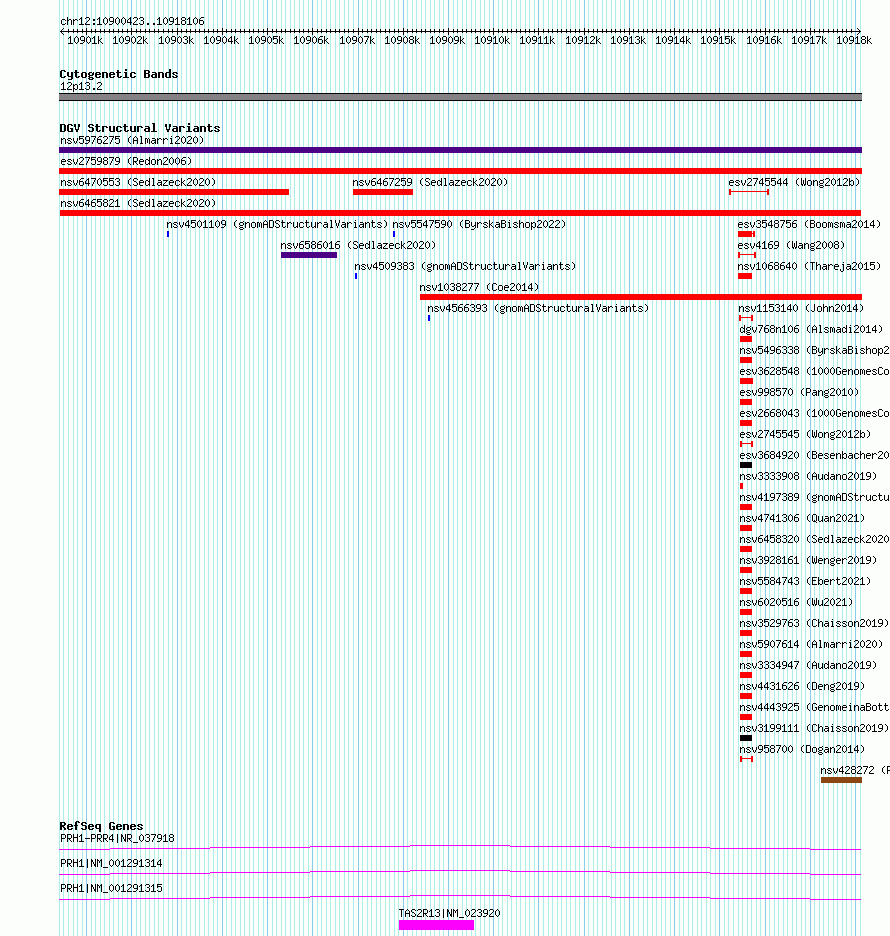
Task: Click the chr12:10900423..10918106 coordinate text
Action: tap(132, 21)
